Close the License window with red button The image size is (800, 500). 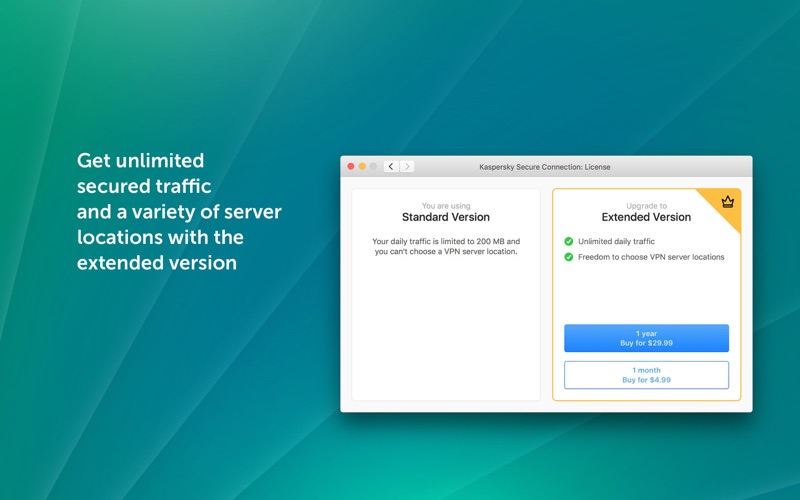[351, 167]
